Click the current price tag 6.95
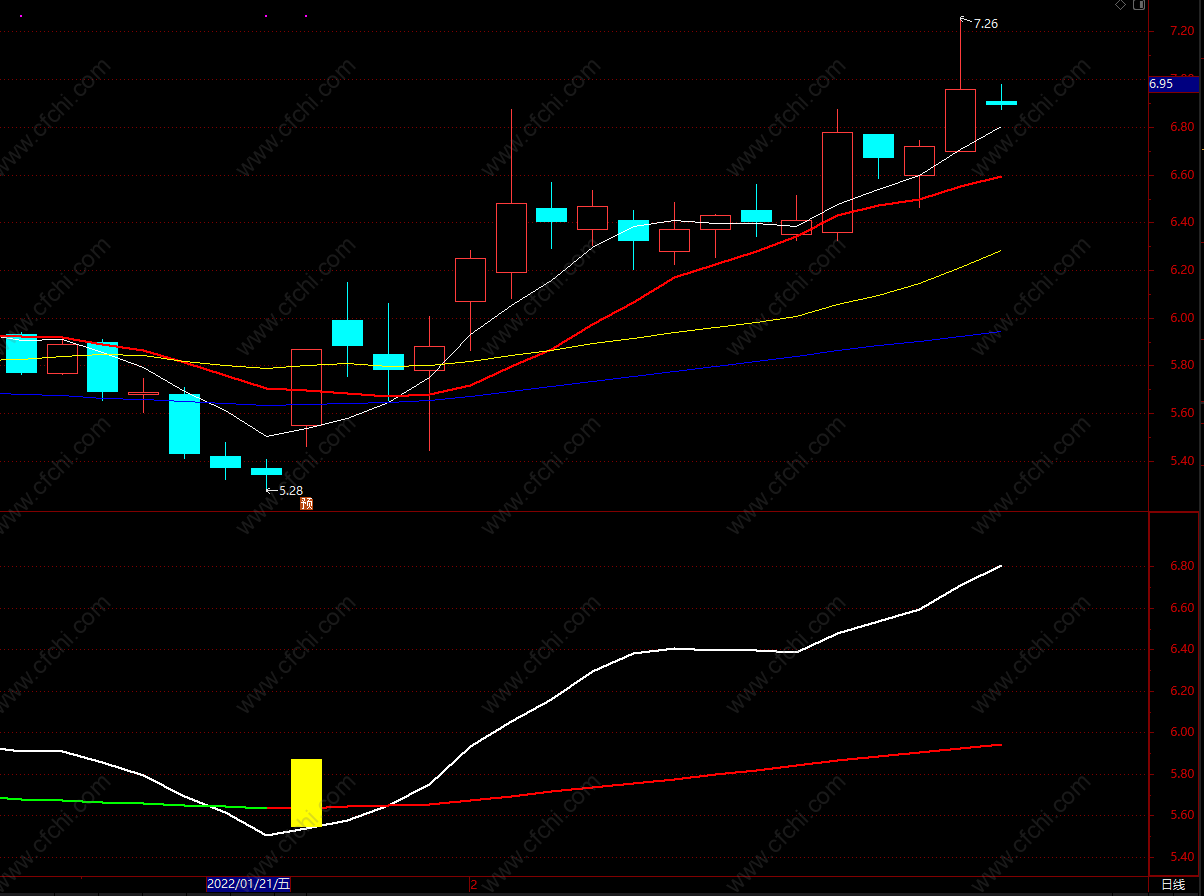 [1175, 84]
